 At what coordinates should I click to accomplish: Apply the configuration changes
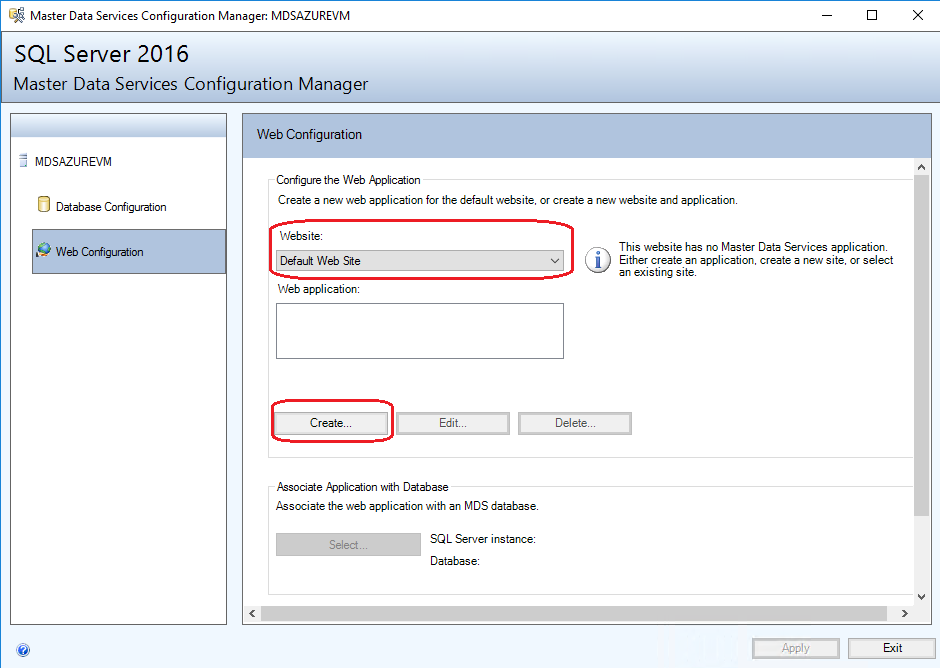(795, 647)
